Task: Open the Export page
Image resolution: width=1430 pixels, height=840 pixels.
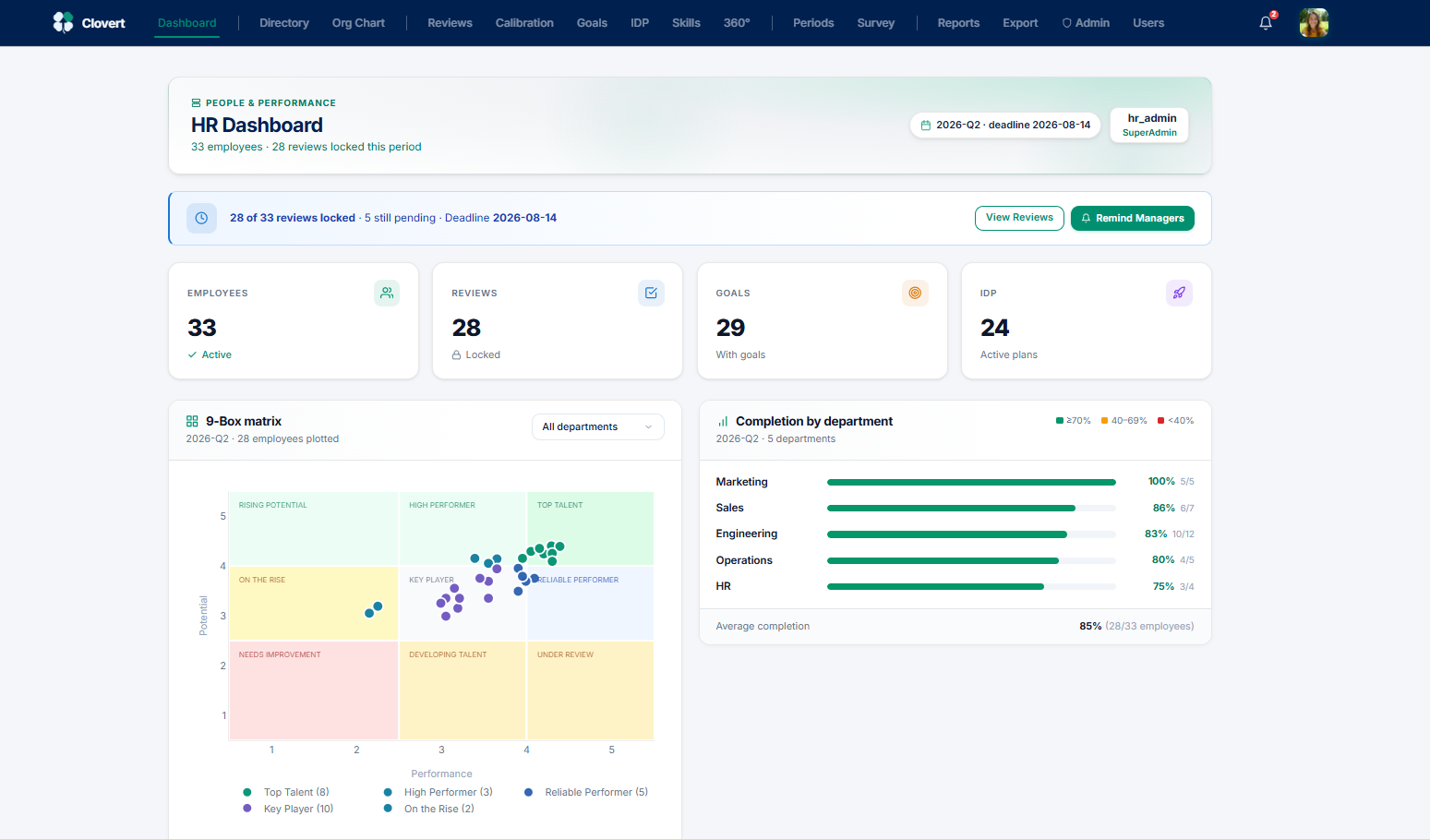Action: [1020, 23]
